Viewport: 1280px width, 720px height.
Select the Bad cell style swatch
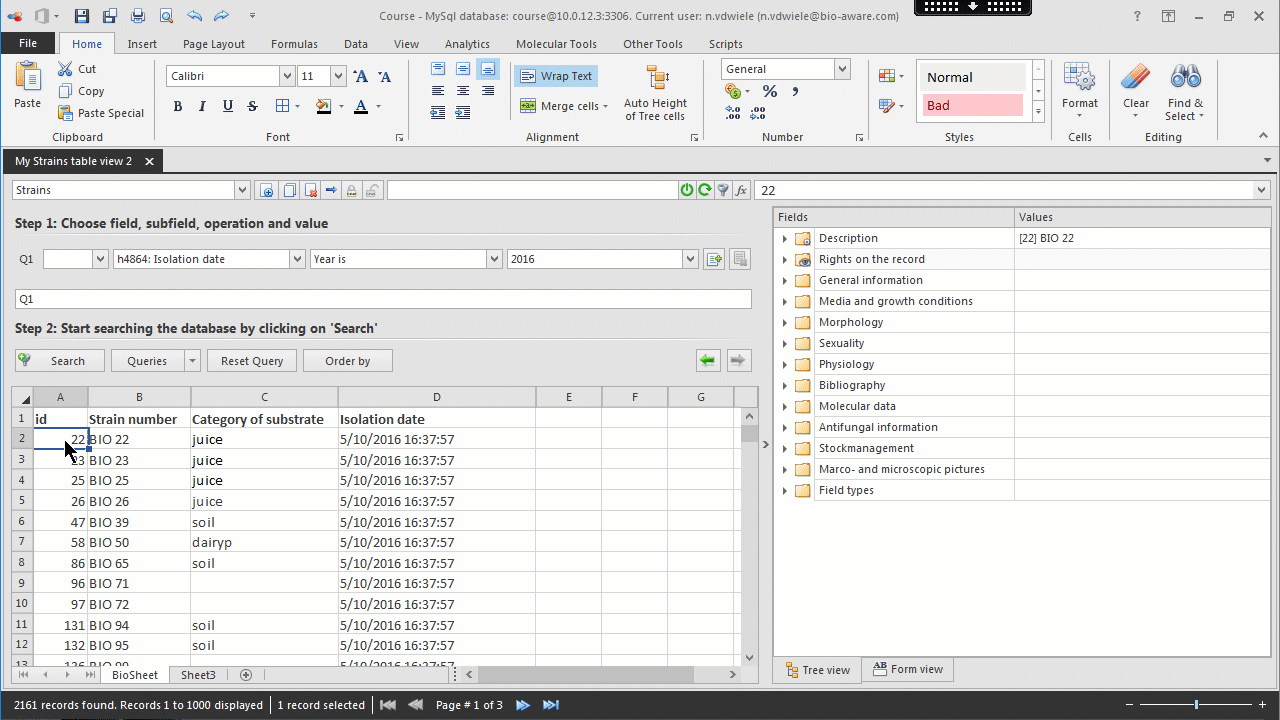pyautogui.click(x=972, y=105)
